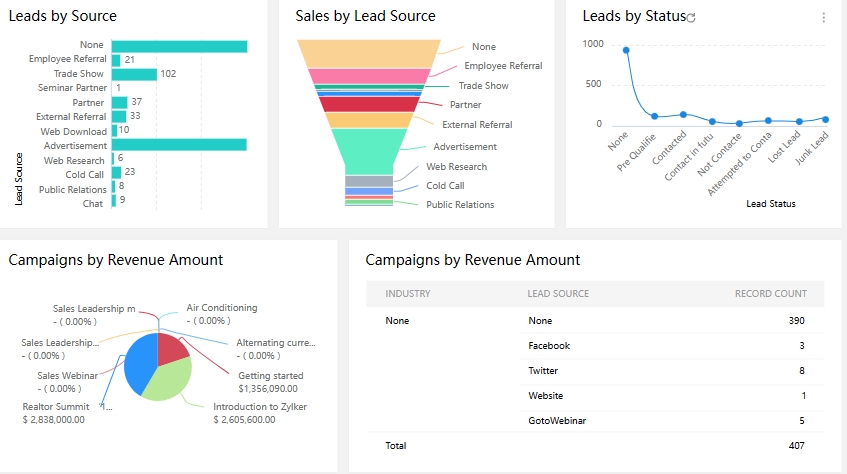Screen dimensions: 847x474
Task: Click the red Partner funnel segment
Action: click(x=369, y=104)
